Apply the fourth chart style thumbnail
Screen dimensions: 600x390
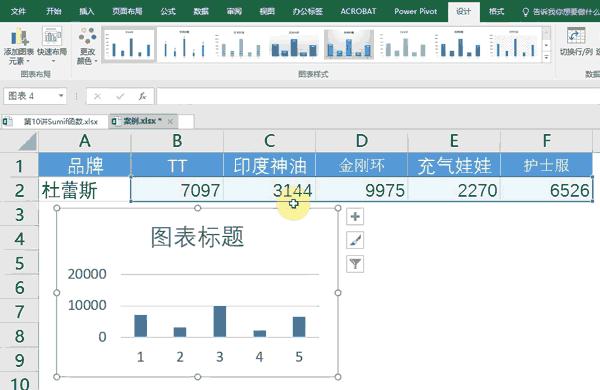(x=294, y=45)
